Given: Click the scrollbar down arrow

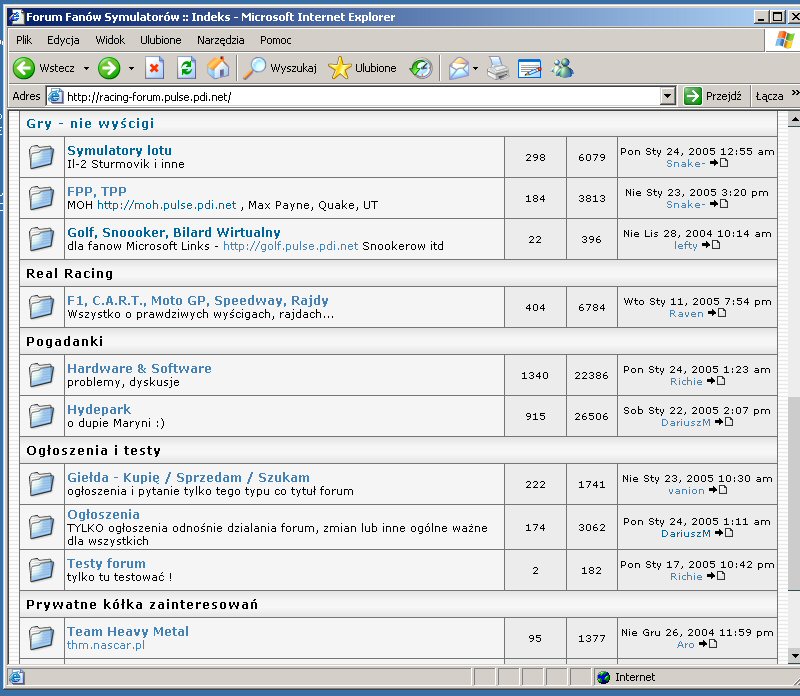Looking at the screenshot, I should [x=794, y=656].
